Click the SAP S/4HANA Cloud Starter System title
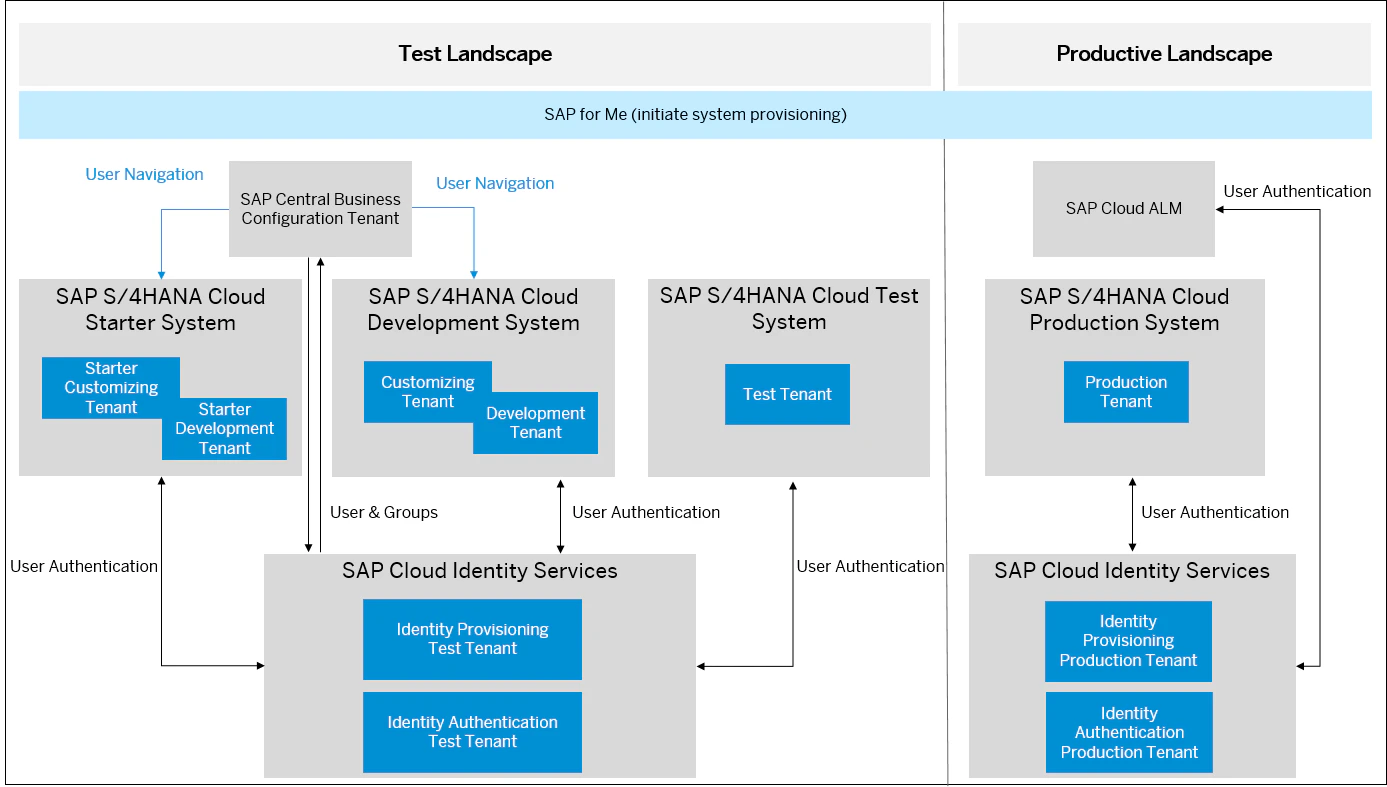Viewport: 1387px width, 787px height. pyautogui.click(x=160, y=310)
